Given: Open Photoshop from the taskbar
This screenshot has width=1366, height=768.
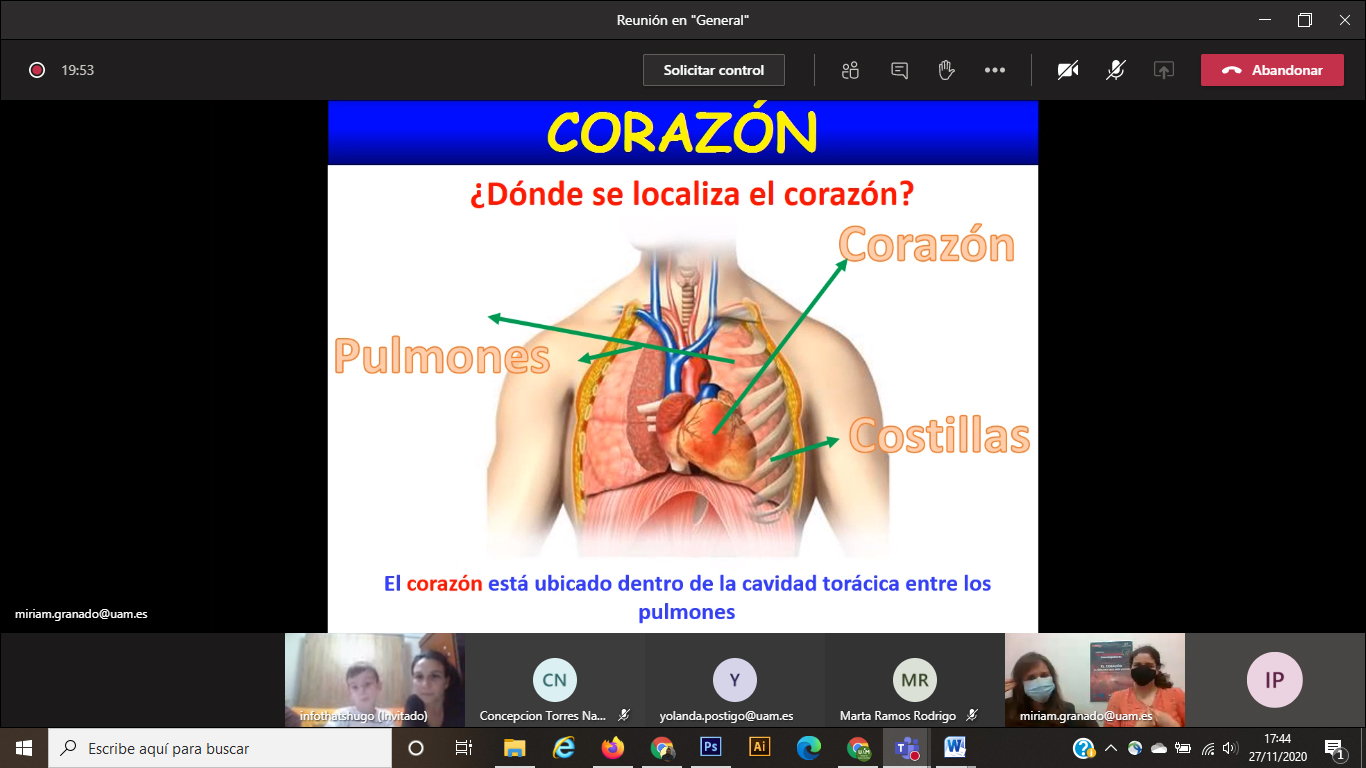Looking at the screenshot, I should pos(711,747).
